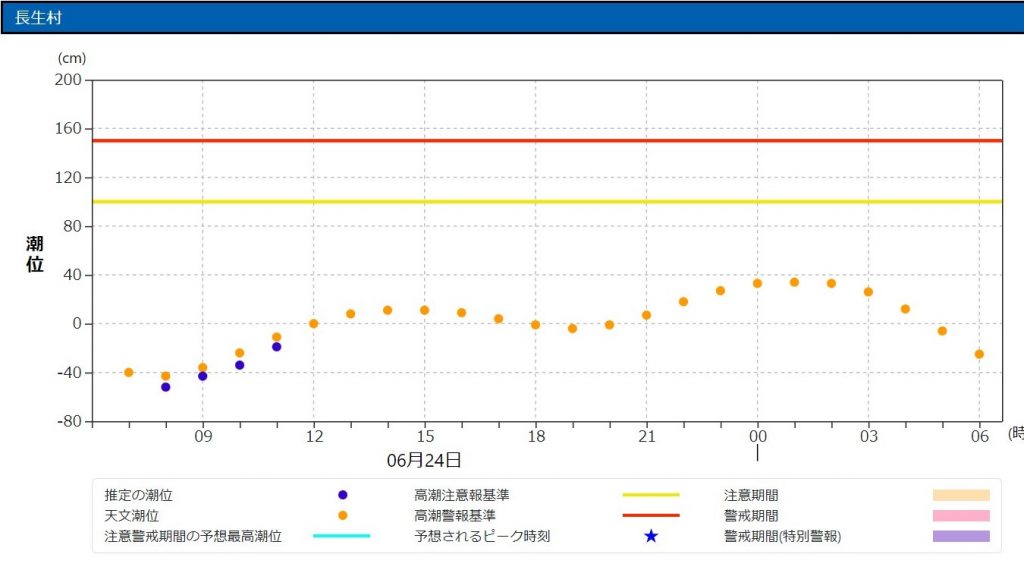Click the purple estimated tide point at 08 o'clock
The height and width of the screenshot is (570, 1024).
point(166,387)
